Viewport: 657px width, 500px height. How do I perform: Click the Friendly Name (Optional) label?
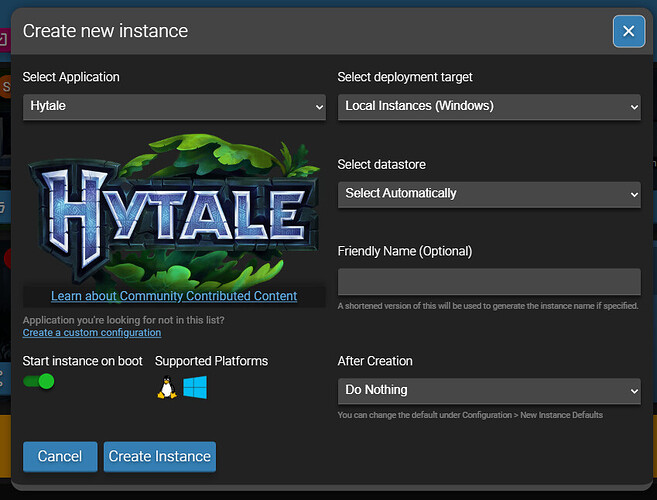(405, 251)
